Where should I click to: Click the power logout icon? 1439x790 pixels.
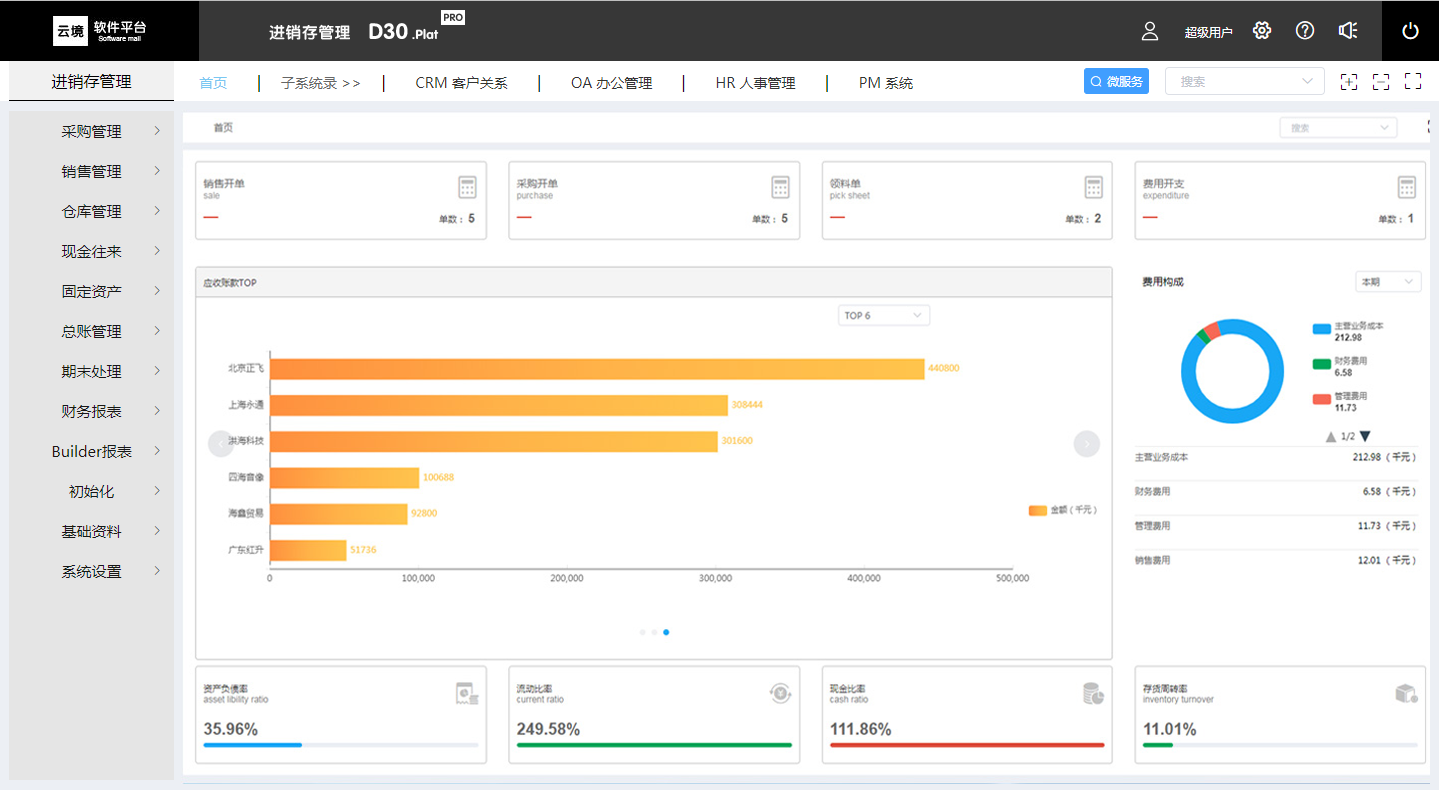(1410, 31)
